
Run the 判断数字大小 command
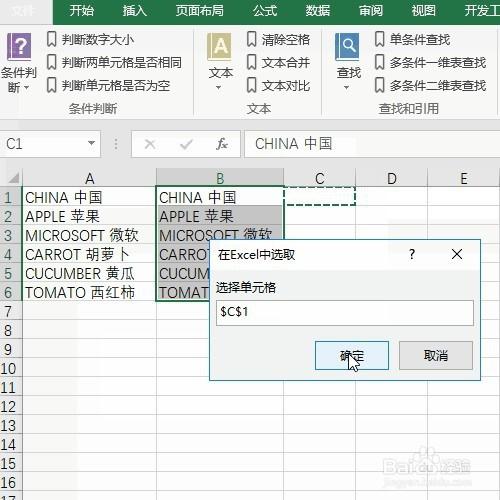pyautogui.click(x=98, y=40)
